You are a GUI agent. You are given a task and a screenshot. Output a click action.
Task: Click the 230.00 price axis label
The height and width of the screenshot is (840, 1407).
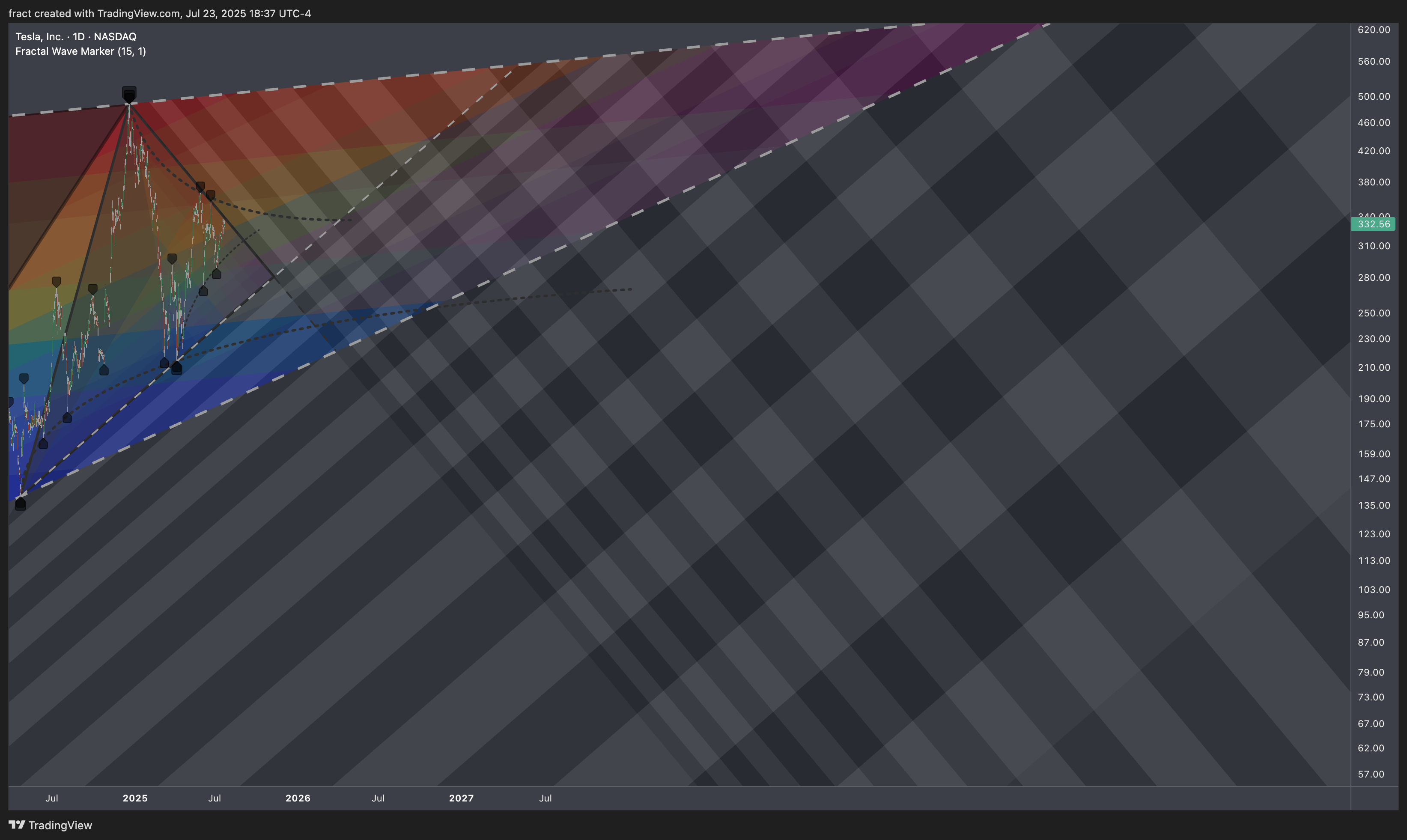(x=1374, y=339)
